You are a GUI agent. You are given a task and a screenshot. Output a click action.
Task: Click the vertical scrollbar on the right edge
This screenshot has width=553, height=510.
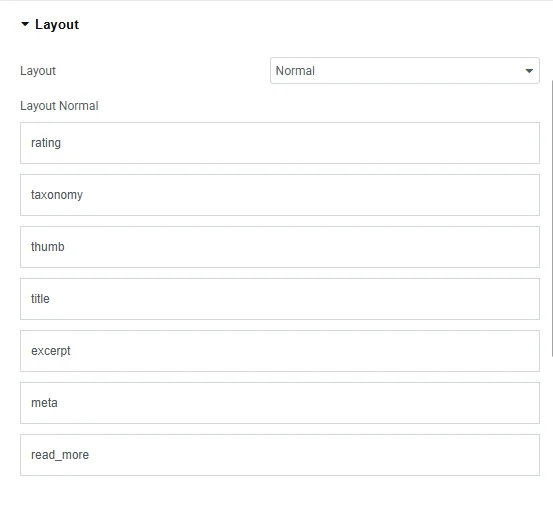click(x=552, y=219)
